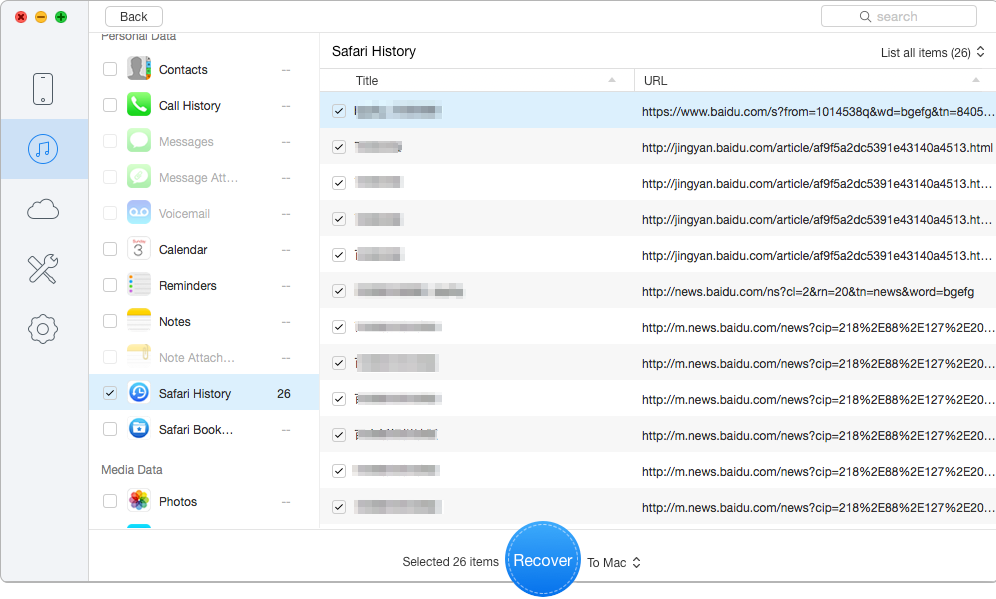The image size is (996, 599).
Task: Click the Safari Book… category label
Action: coord(196,430)
